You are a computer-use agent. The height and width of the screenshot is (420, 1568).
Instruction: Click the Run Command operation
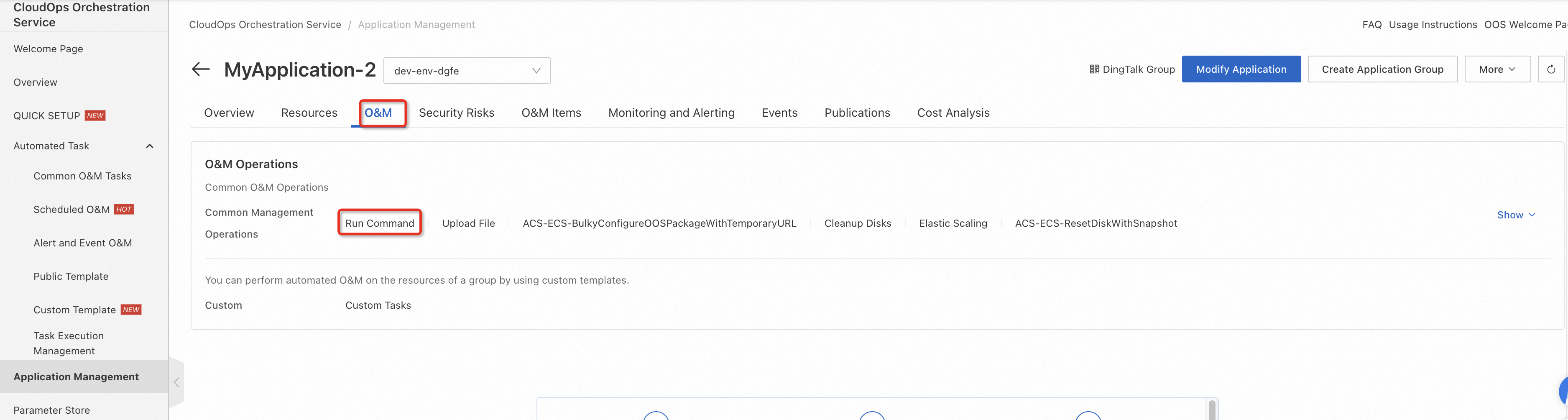(x=380, y=223)
